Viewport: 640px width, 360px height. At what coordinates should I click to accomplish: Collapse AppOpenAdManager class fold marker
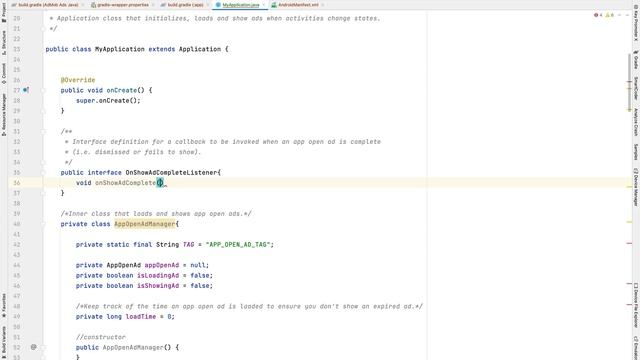[43, 224]
